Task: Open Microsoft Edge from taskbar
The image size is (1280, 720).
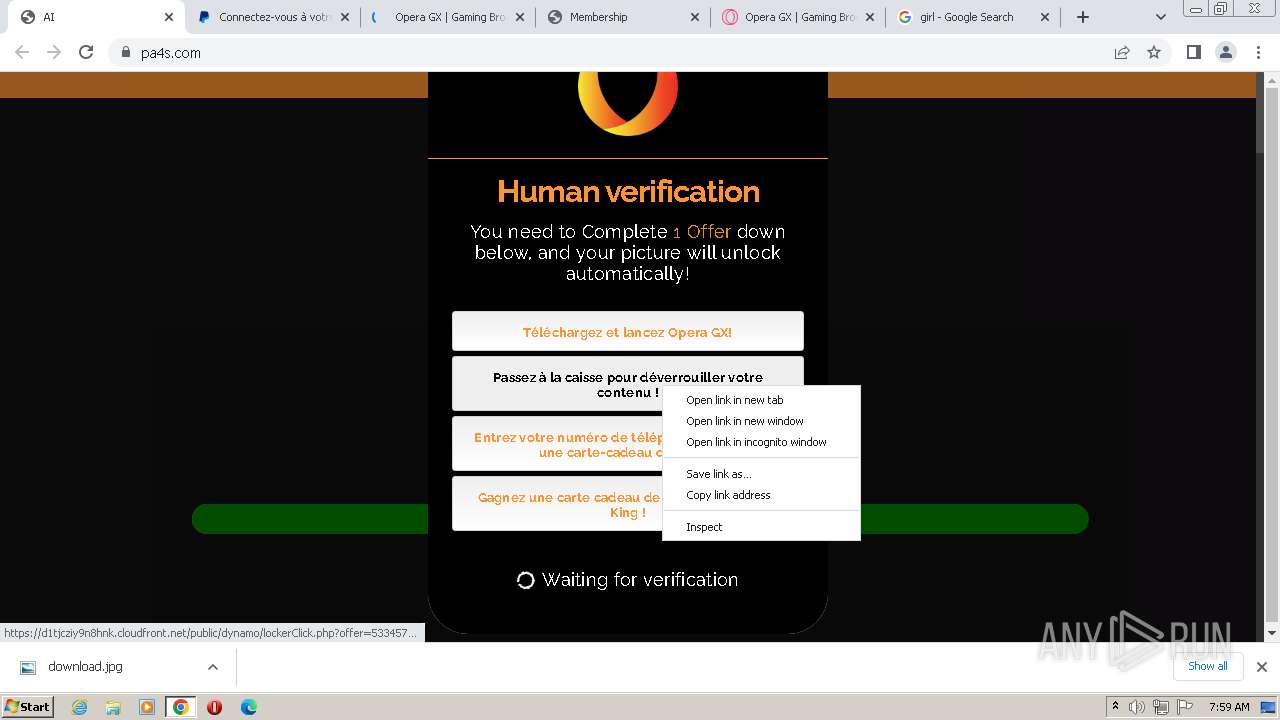Action: pyautogui.click(x=248, y=707)
